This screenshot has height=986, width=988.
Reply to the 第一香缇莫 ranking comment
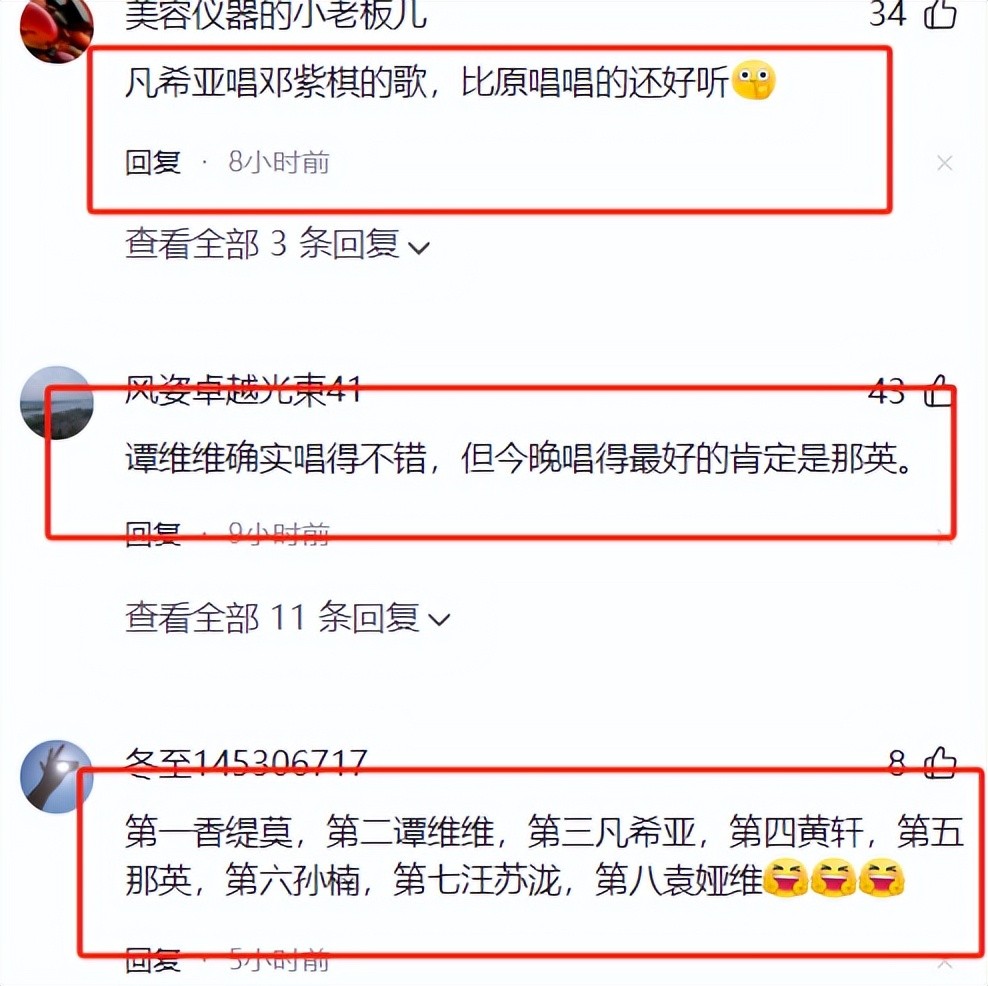point(153,961)
